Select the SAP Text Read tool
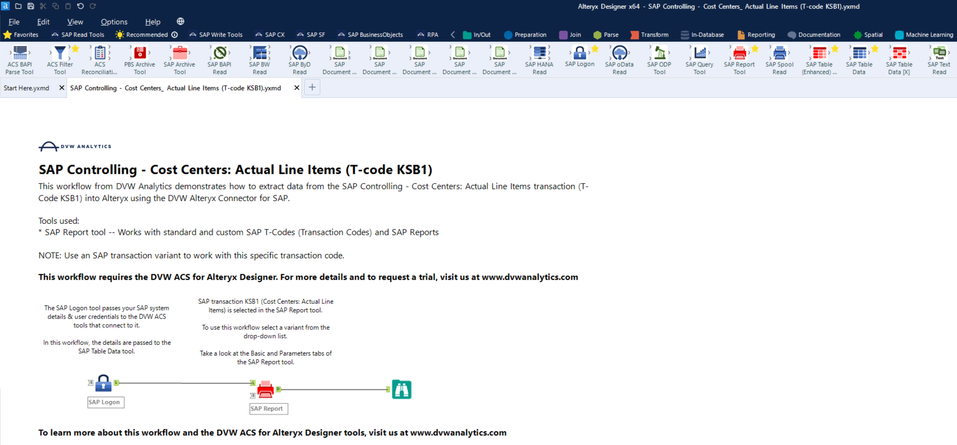This screenshot has height=445, width=957. click(939, 59)
